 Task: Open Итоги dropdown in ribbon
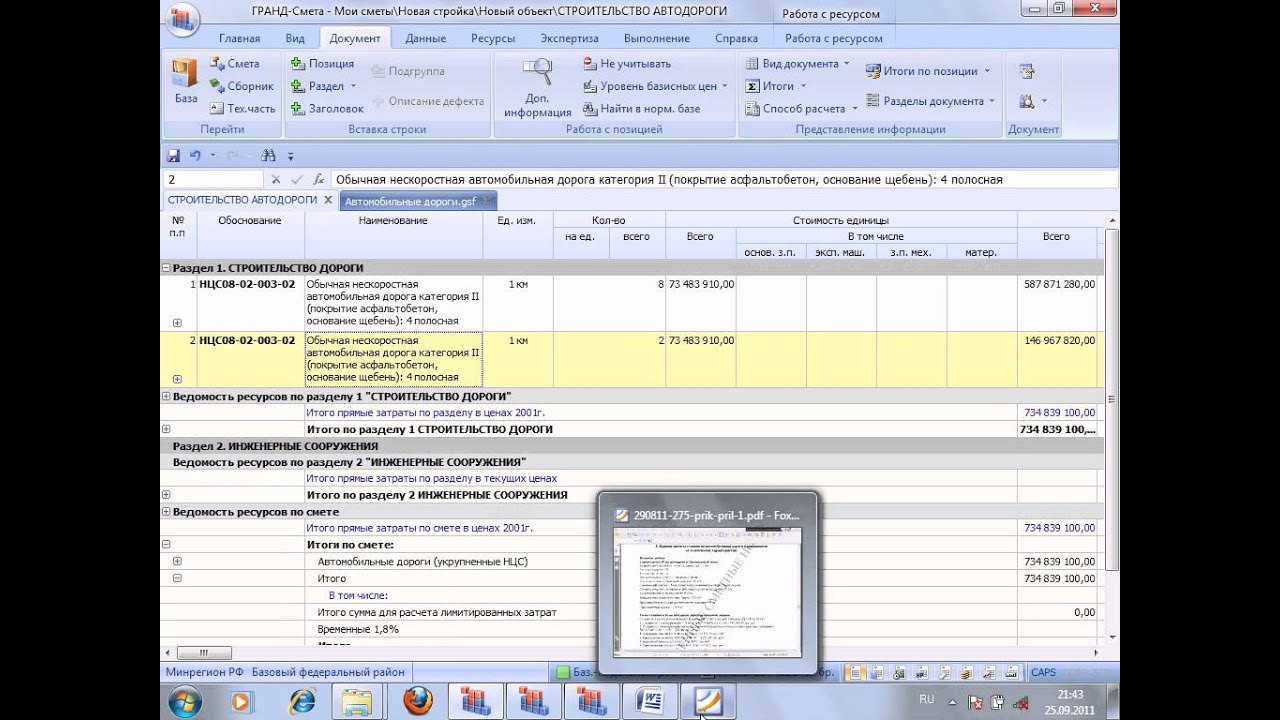776,86
